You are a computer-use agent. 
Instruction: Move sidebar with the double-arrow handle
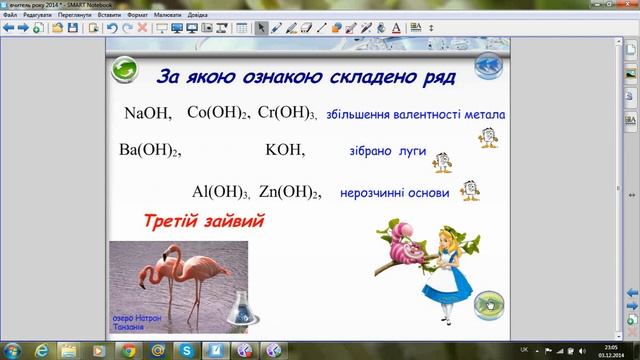click(x=631, y=195)
